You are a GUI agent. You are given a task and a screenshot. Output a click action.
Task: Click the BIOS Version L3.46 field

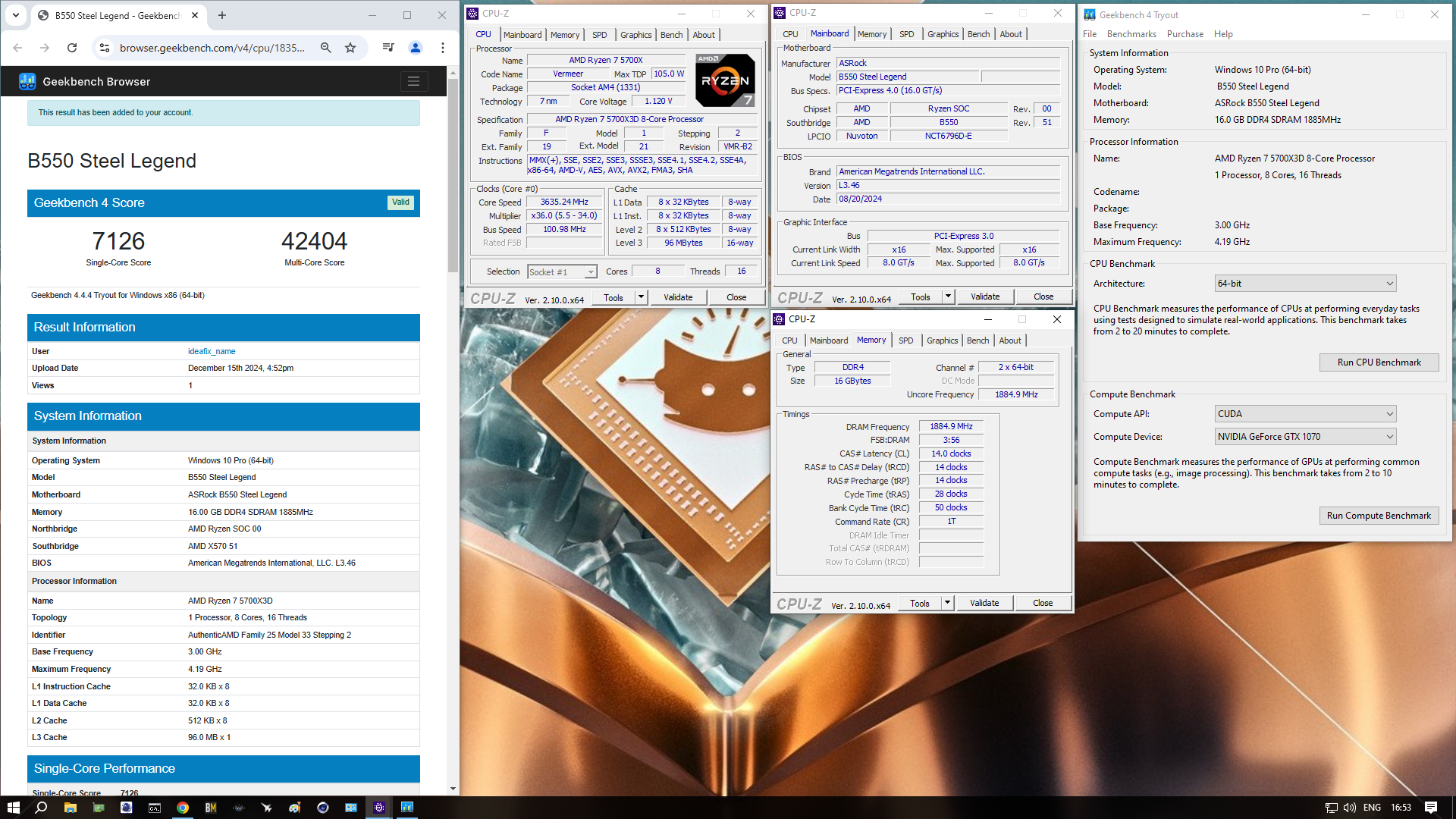pos(948,185)
